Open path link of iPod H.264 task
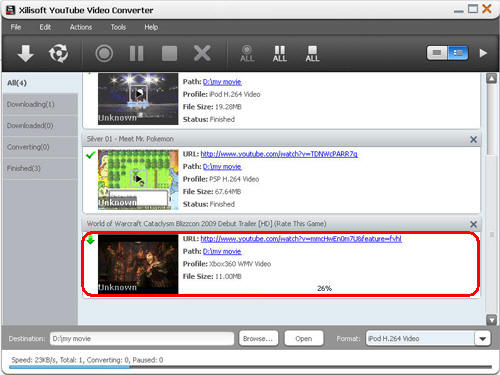This screenshot has height=375, width=500. [x=222, y=82]
